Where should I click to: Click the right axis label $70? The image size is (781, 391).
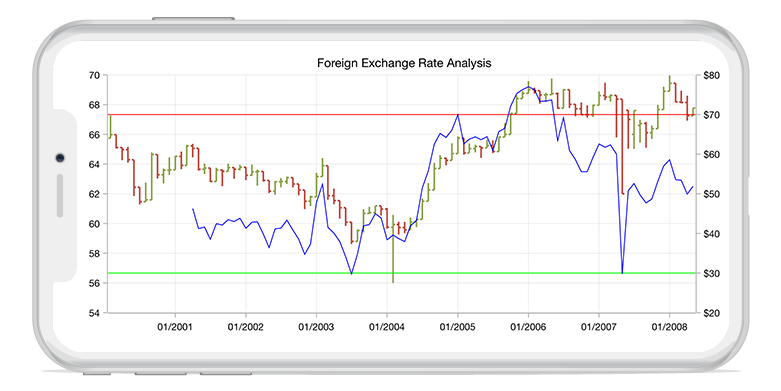(x=711, y=115)
